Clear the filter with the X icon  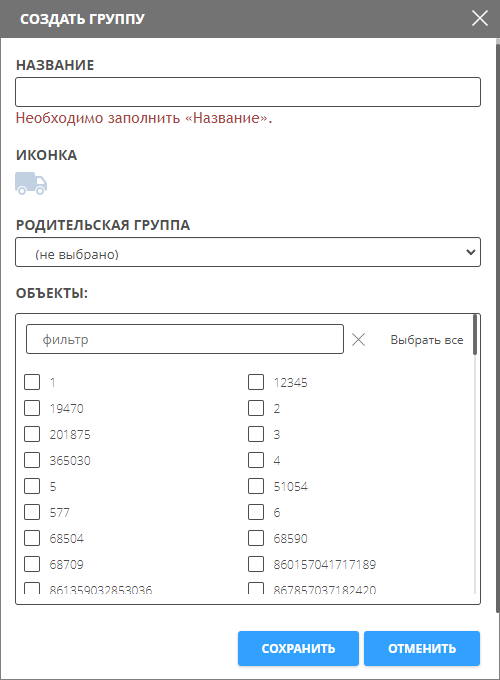[358, 340]
